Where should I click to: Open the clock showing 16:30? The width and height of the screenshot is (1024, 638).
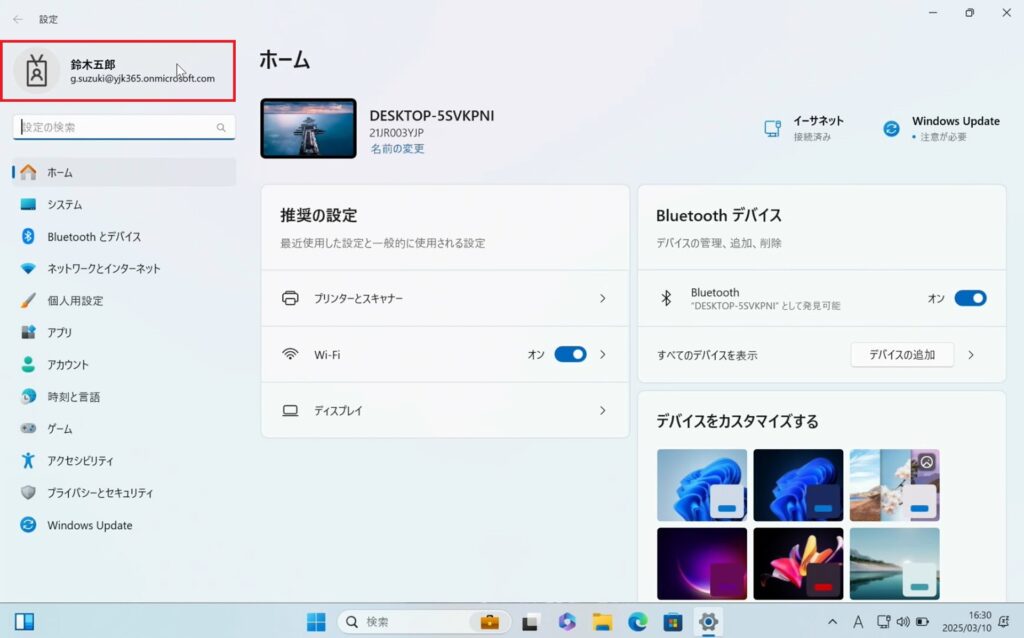967,621
